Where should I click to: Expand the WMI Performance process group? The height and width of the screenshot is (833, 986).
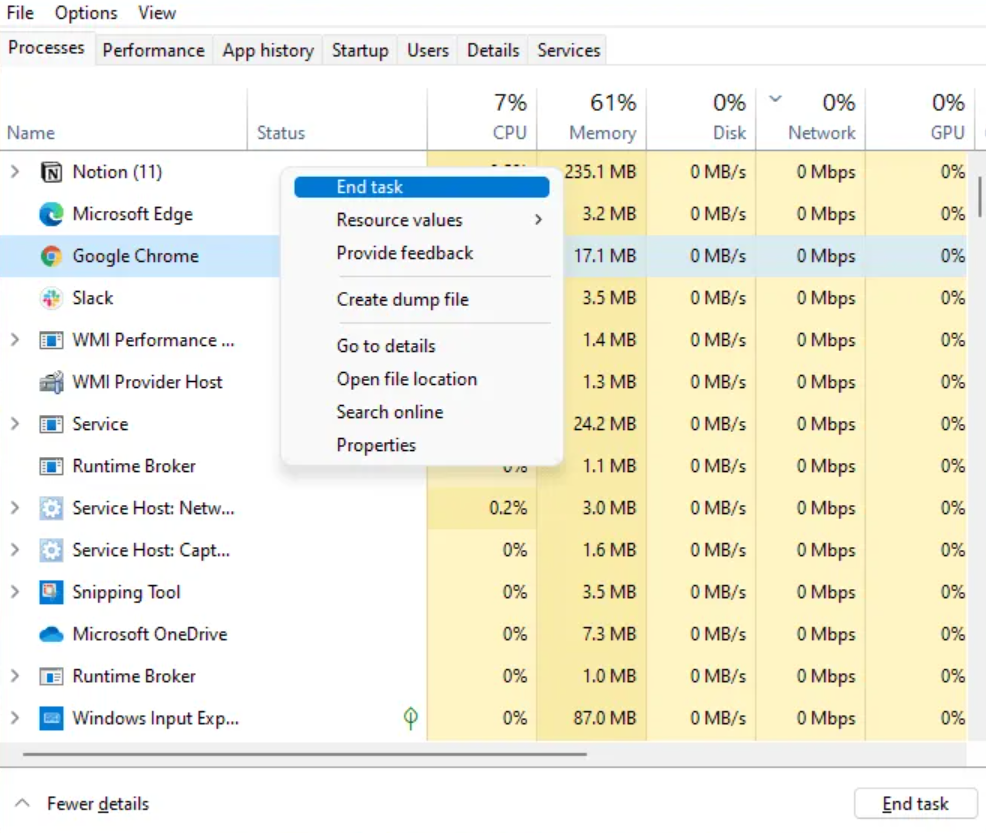coord(15,340)
